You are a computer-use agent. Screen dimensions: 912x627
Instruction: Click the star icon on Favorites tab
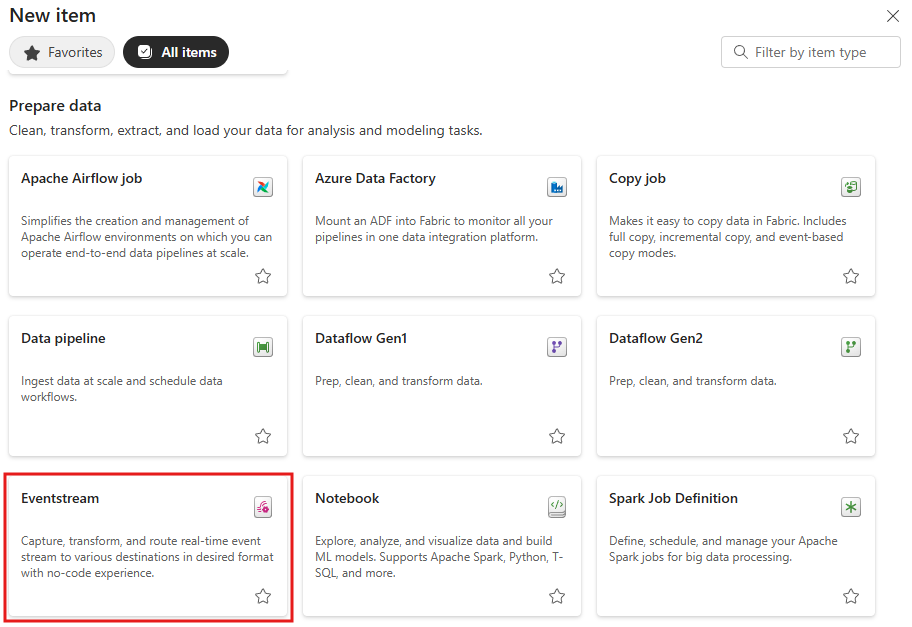coord(32,53)
